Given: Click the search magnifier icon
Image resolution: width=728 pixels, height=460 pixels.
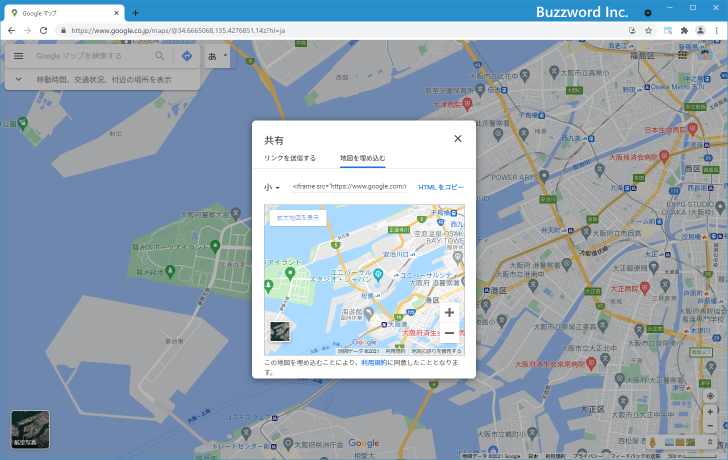Looking at the screenshot, I should click(x=160, y=56).
